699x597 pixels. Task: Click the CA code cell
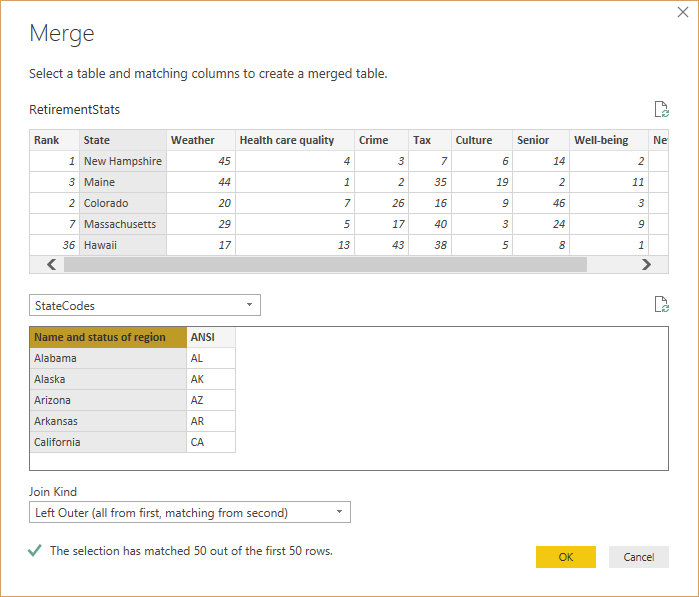point(211,442)
